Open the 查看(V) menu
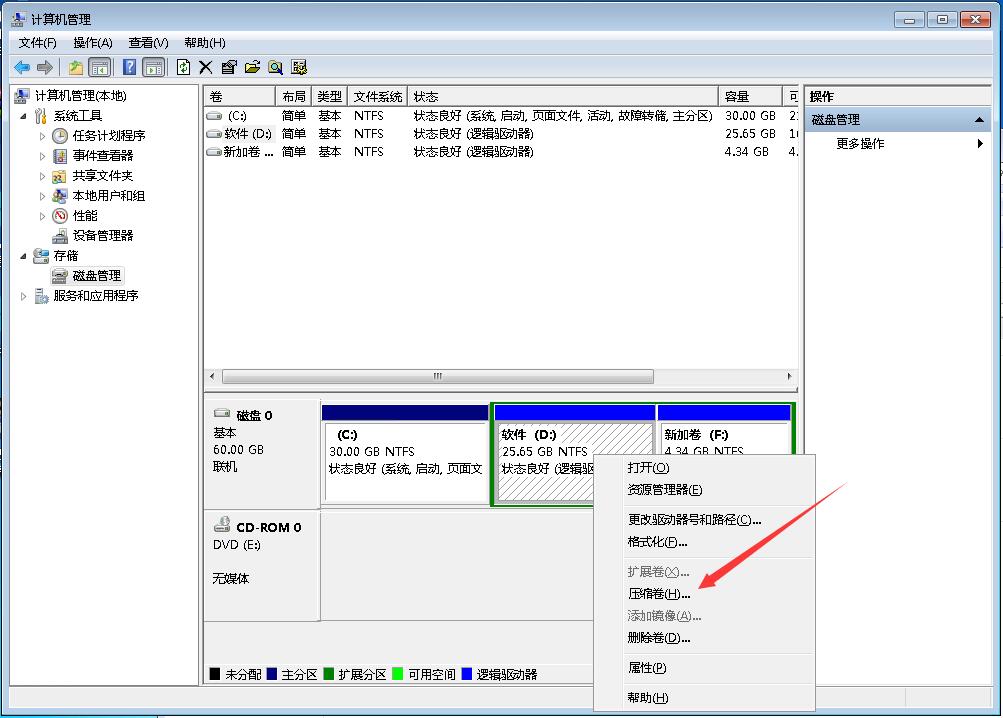Screen dimensions: 1003x718 pos(146,43)
